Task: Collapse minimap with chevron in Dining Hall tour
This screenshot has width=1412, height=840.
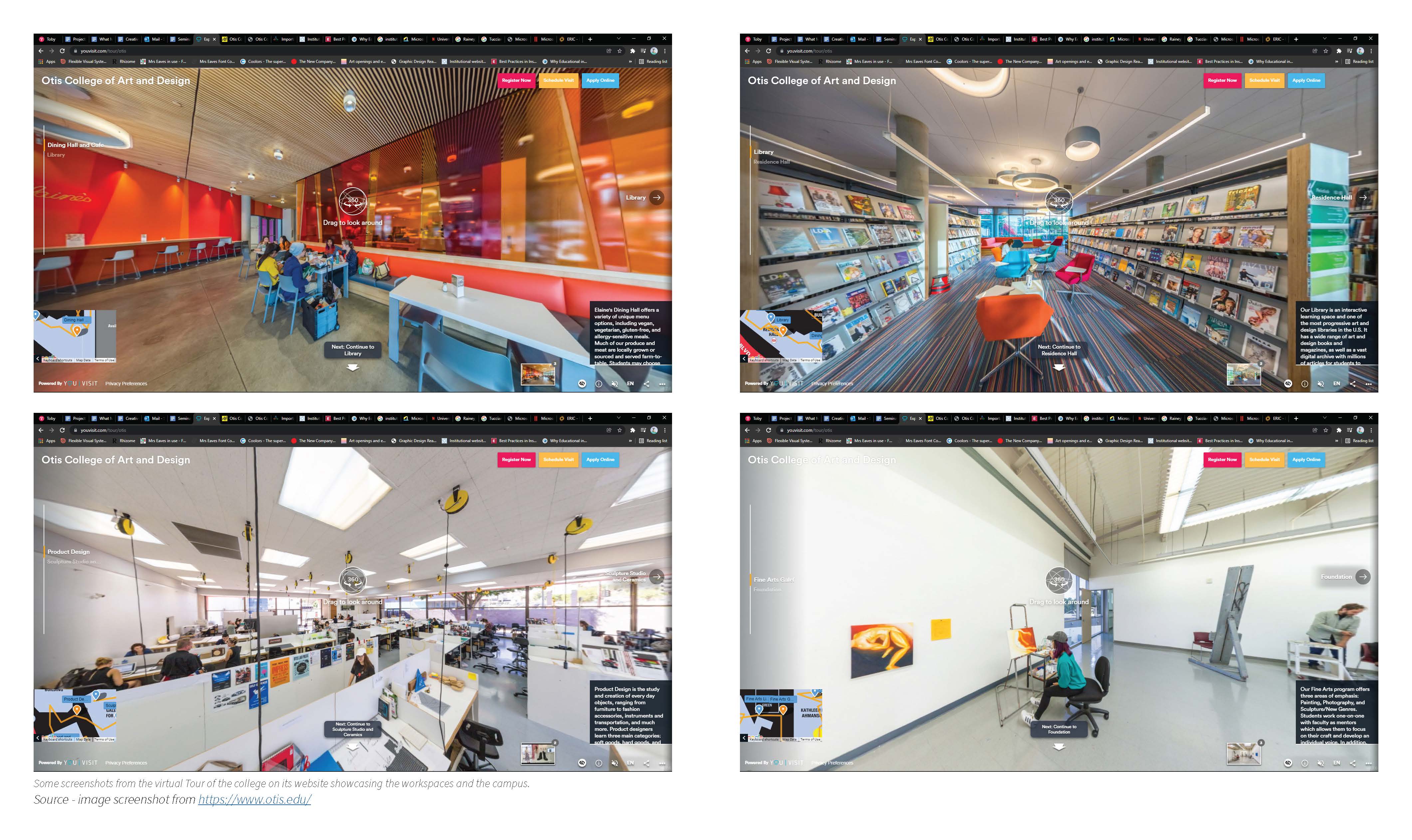Action: (x=37, y=359)
